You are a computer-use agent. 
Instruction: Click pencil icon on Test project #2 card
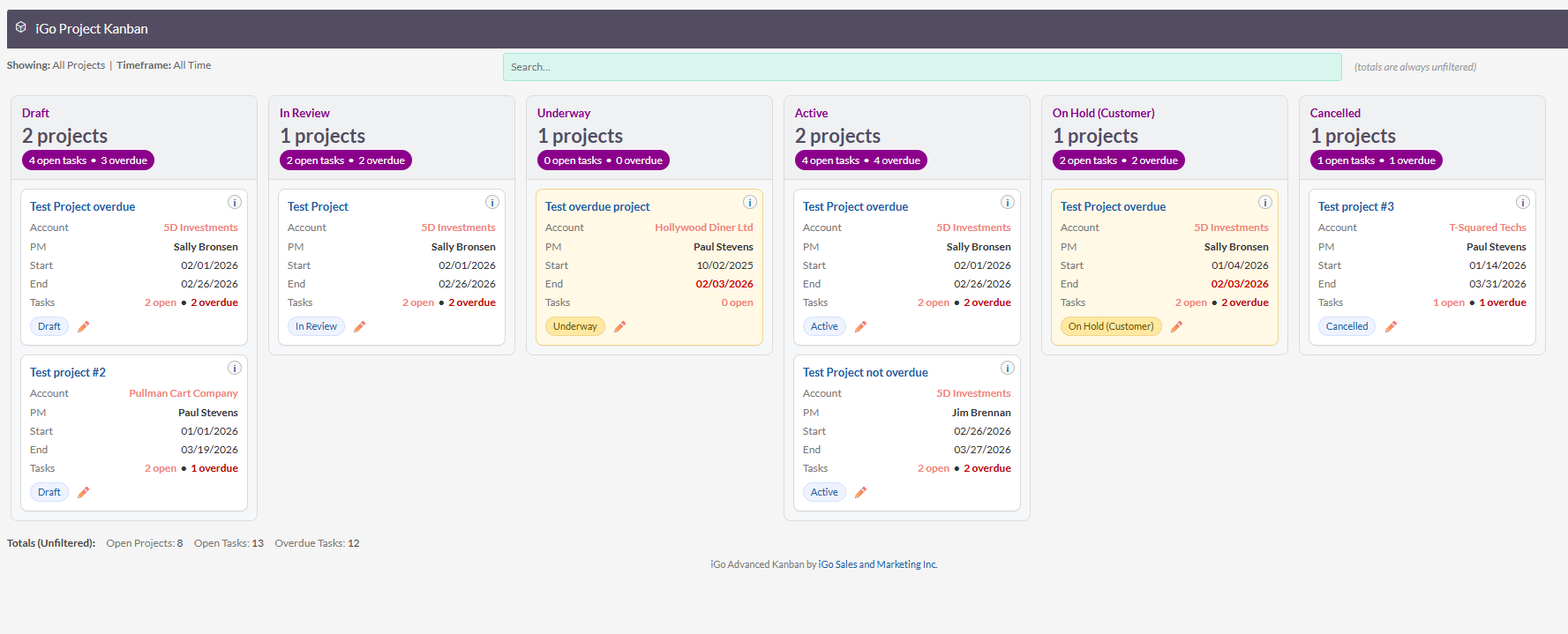(84, 493)
